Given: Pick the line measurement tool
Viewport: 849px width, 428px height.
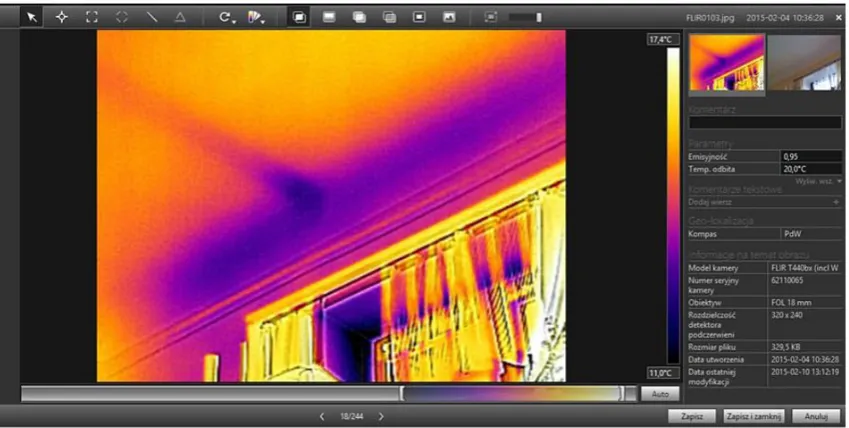Looking at the screenshot, I should click(x=152, y=17).
